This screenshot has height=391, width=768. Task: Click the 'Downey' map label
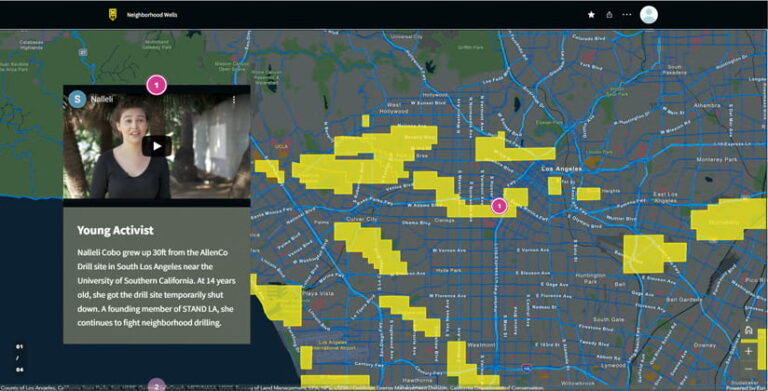click(704, 345)
